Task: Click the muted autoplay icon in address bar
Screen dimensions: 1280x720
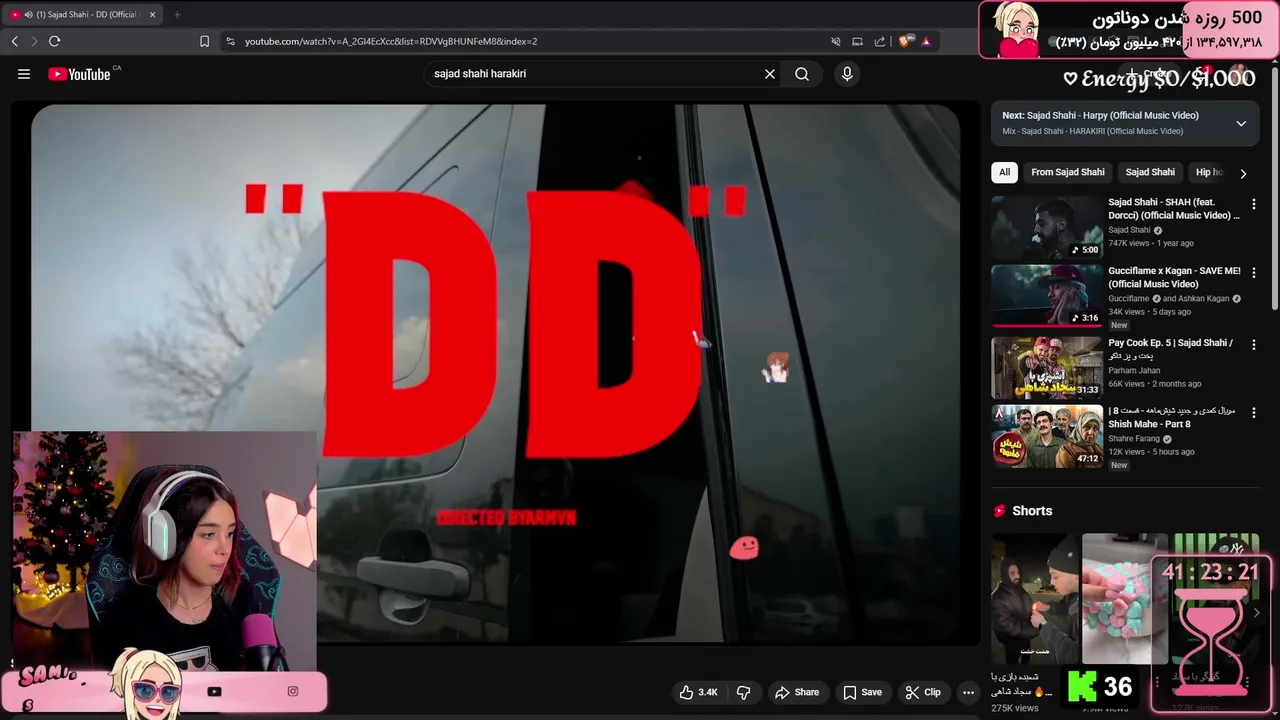Action: [x=836, y=41]
